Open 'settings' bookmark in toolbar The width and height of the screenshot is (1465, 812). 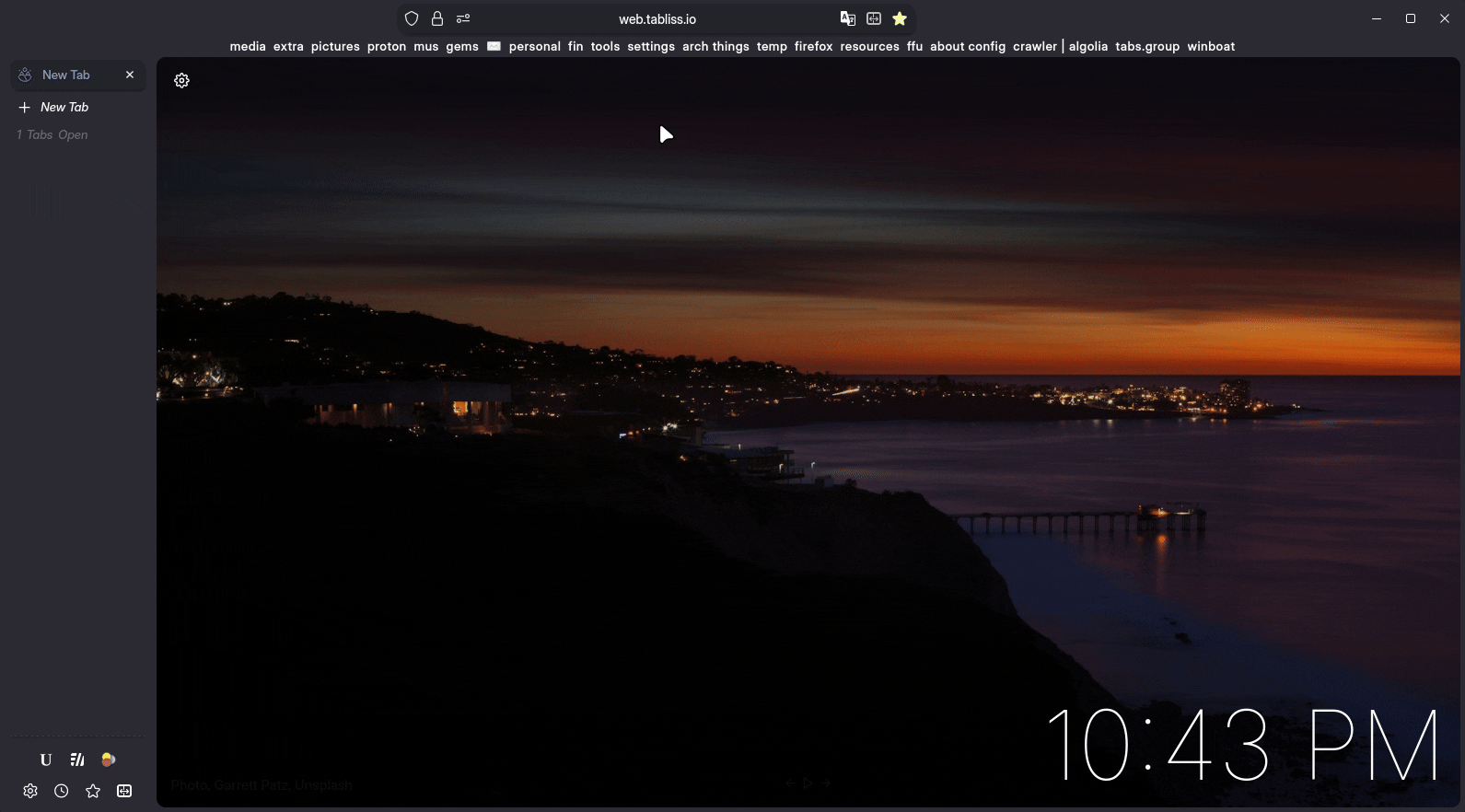[x=651, y=46]
